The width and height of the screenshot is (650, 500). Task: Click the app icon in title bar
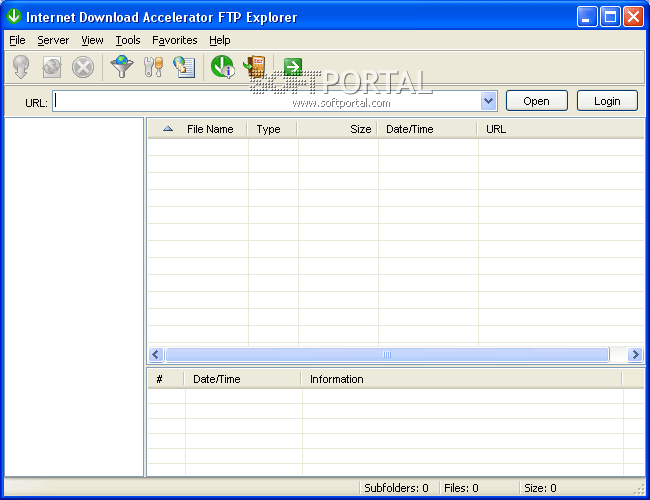coord(14,16)
